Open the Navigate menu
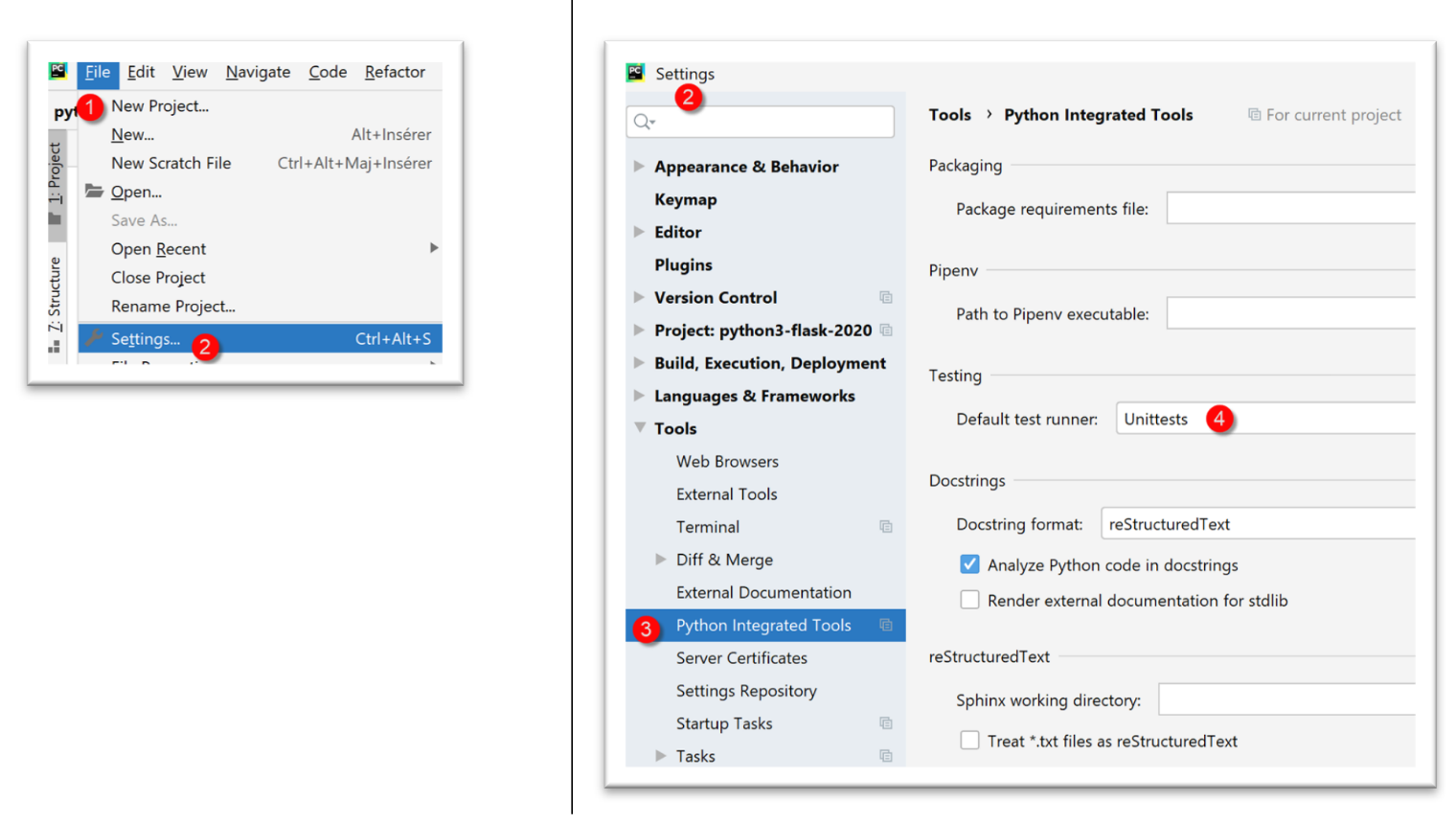The height and width of the screenshot is (824, 1456). tap(258, 72)
